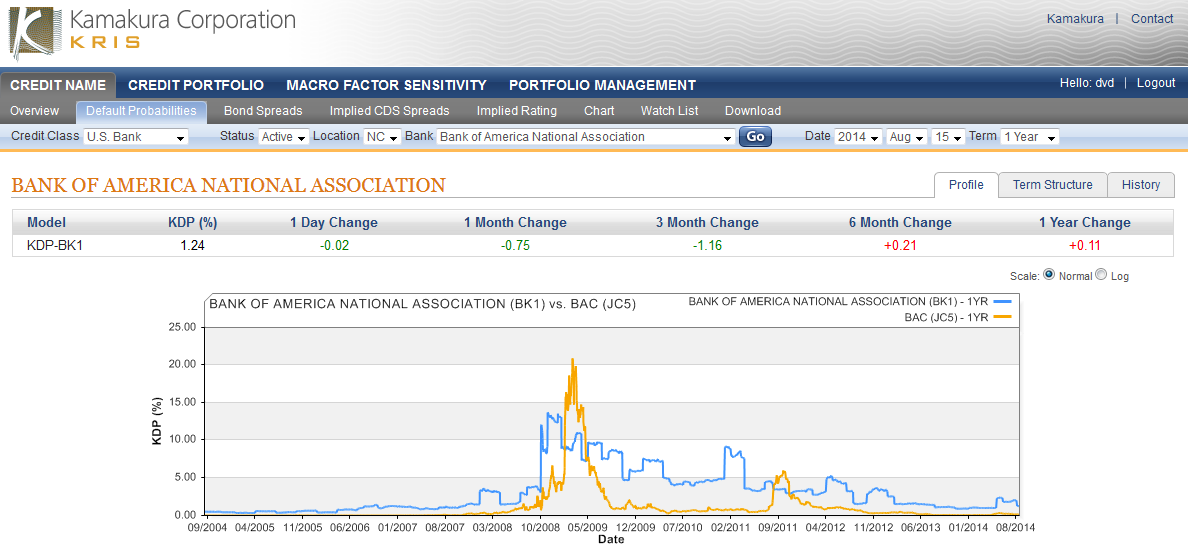The width and height of the screenshot is (1188, 556).
Task: Open the Watch List page
Action: (x=669, y=111)
